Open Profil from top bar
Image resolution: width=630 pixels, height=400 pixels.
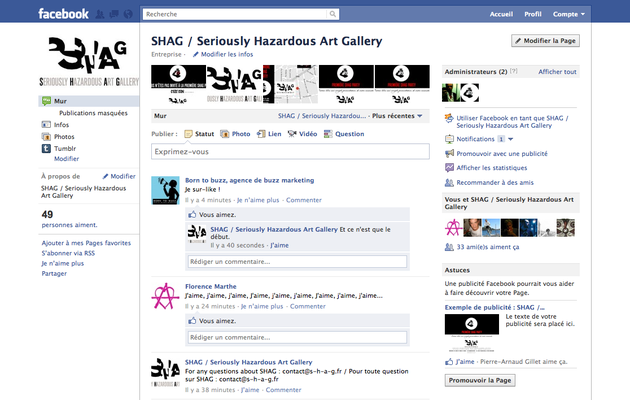point(533,14)
